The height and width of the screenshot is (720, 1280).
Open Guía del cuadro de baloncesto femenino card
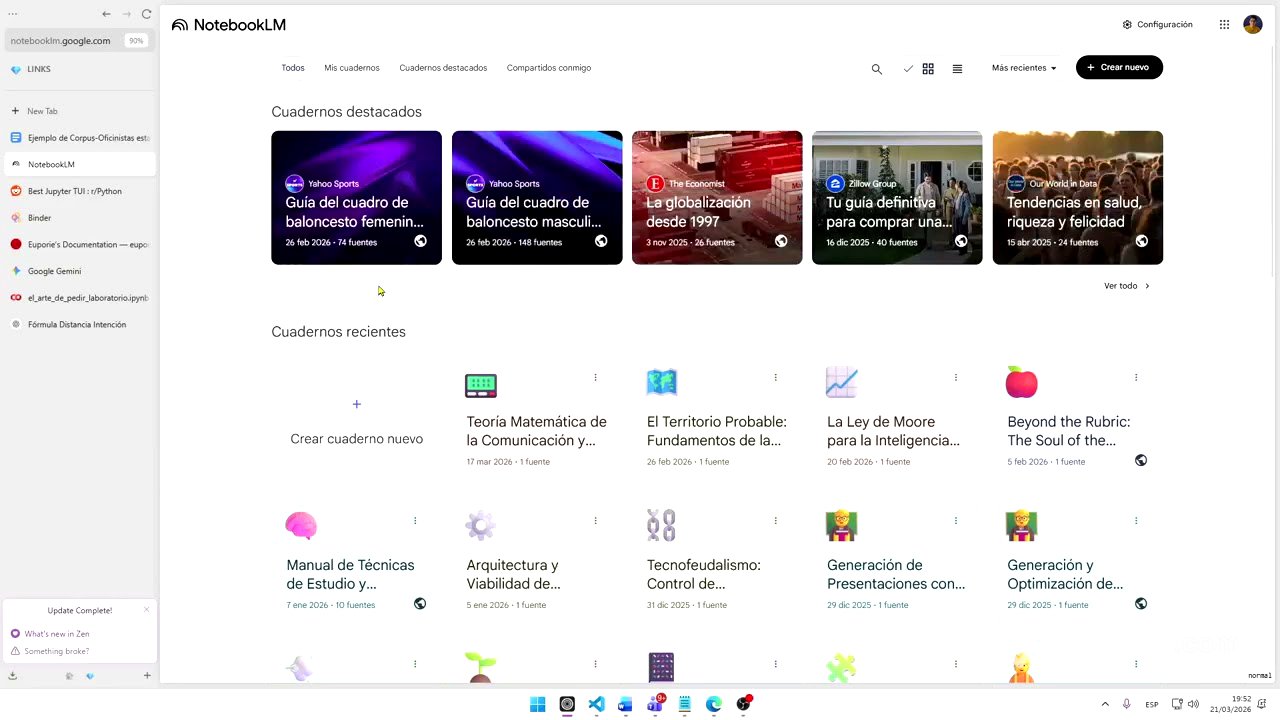pyautogui.click(x=356, y=197)
